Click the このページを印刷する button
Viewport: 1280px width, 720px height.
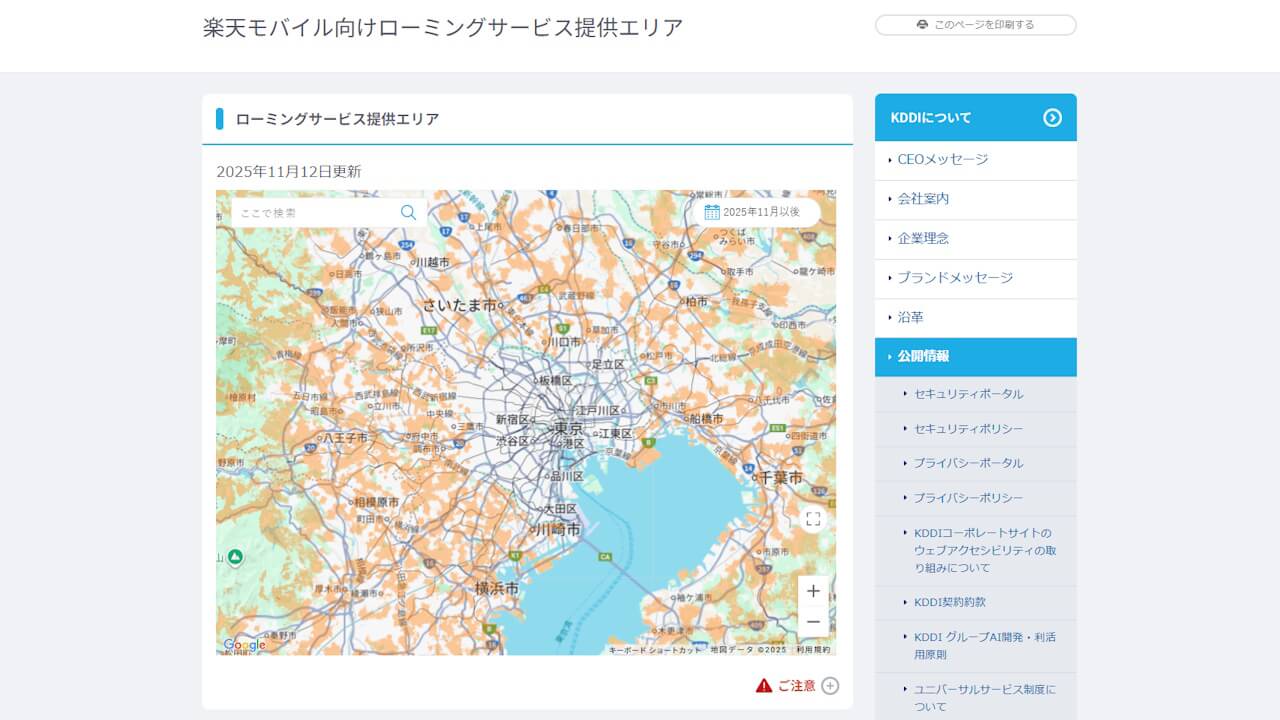pos(975,25)
